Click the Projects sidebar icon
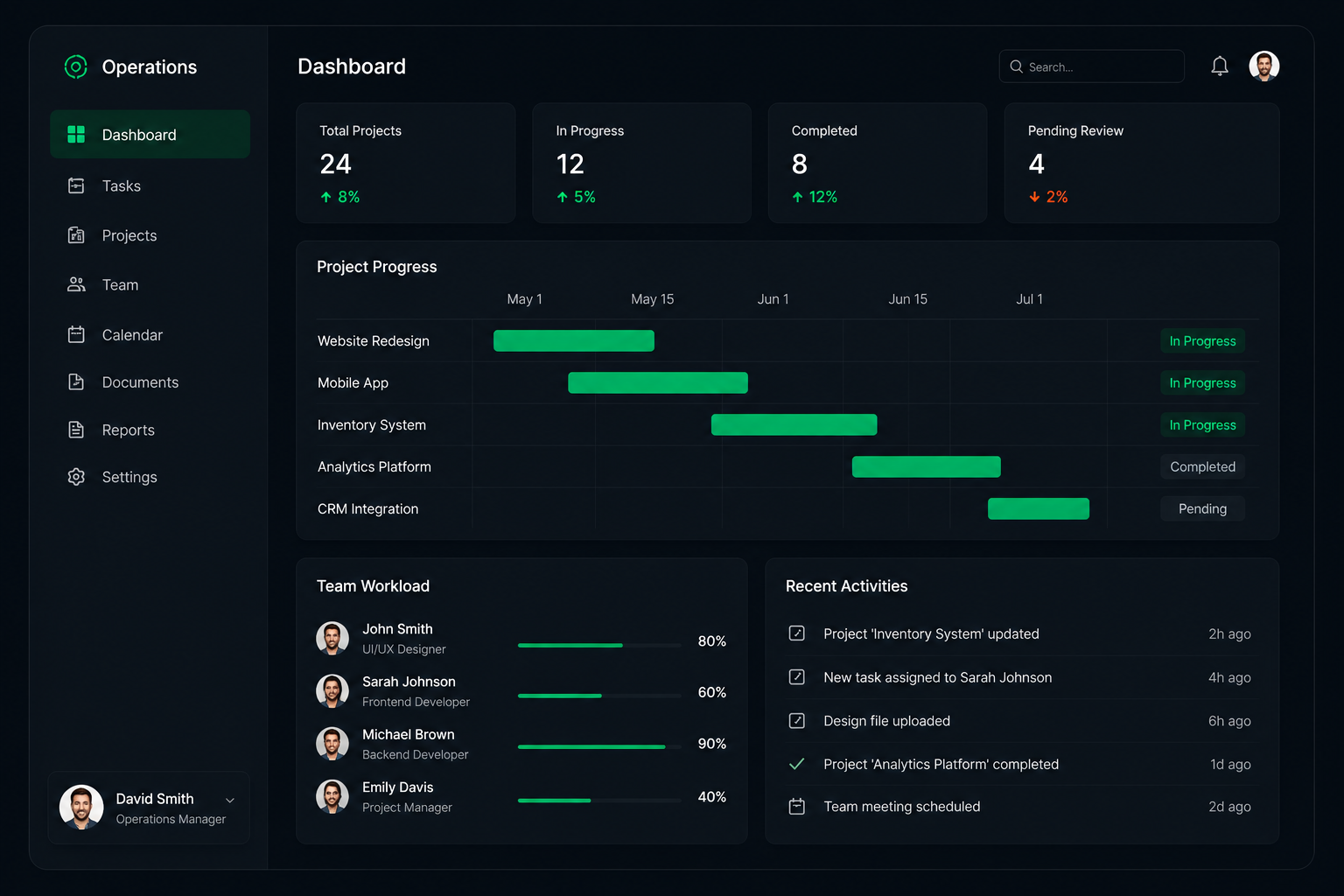The image size is (1344, 896). pyautogui.click(x=76, y=235)
